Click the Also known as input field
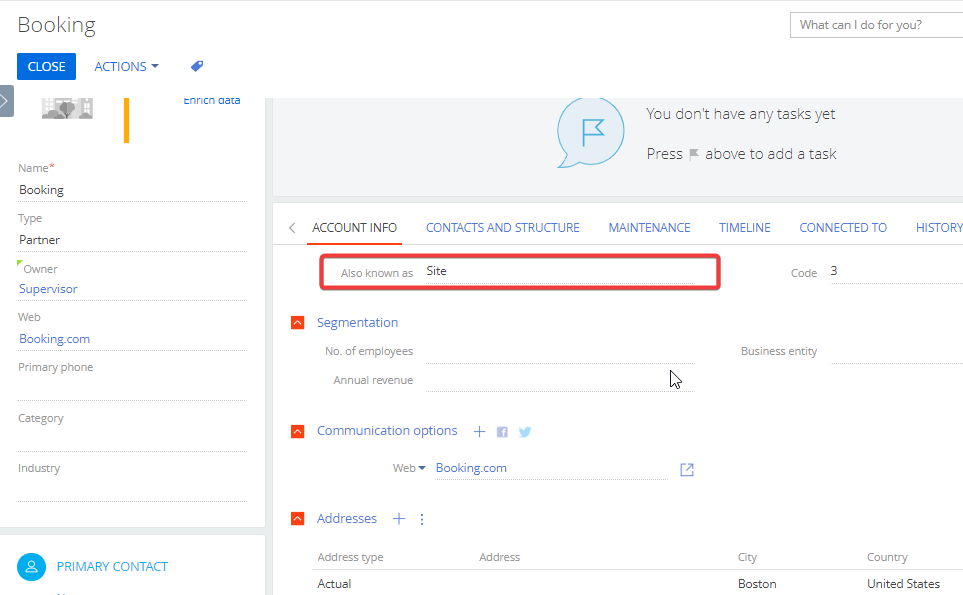 tap(559, 271)
